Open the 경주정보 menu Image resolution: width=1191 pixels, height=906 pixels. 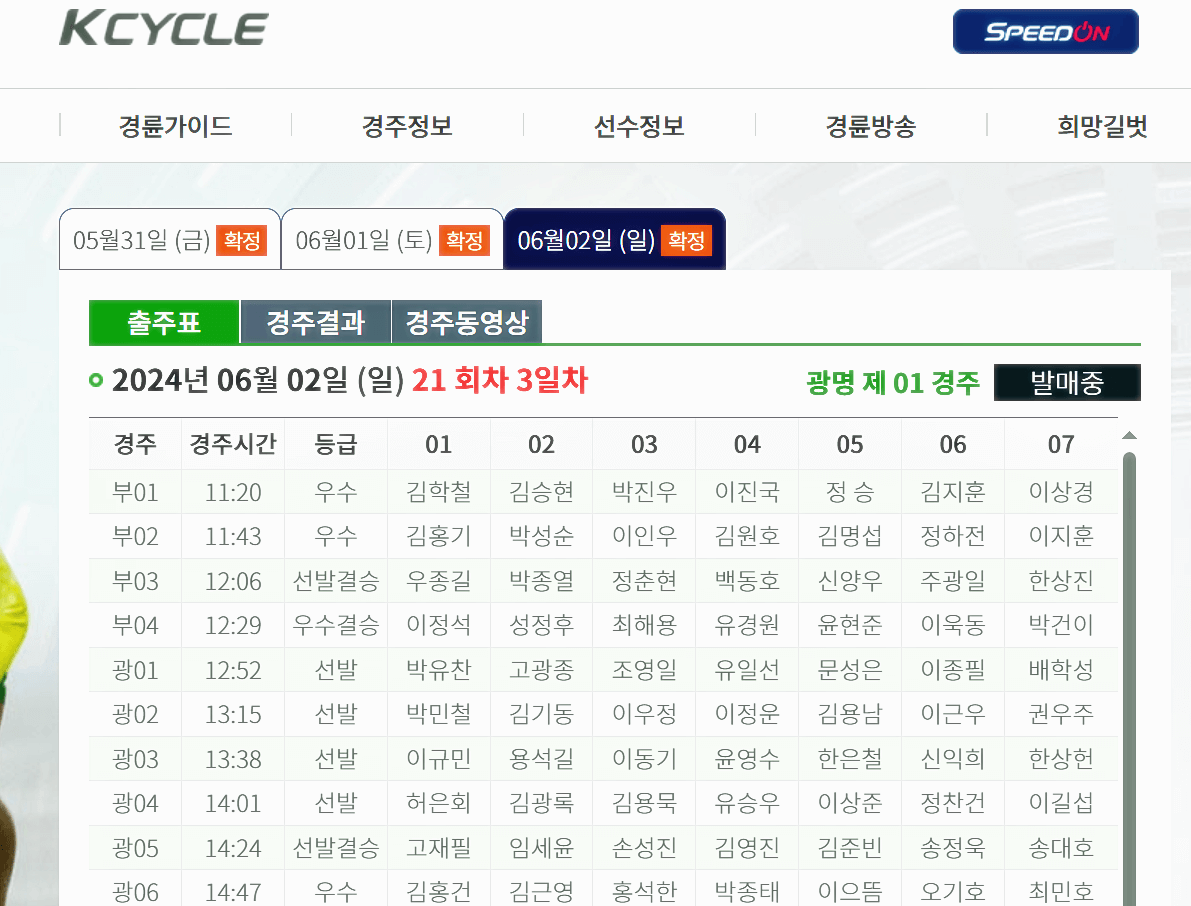coord(407,125)
